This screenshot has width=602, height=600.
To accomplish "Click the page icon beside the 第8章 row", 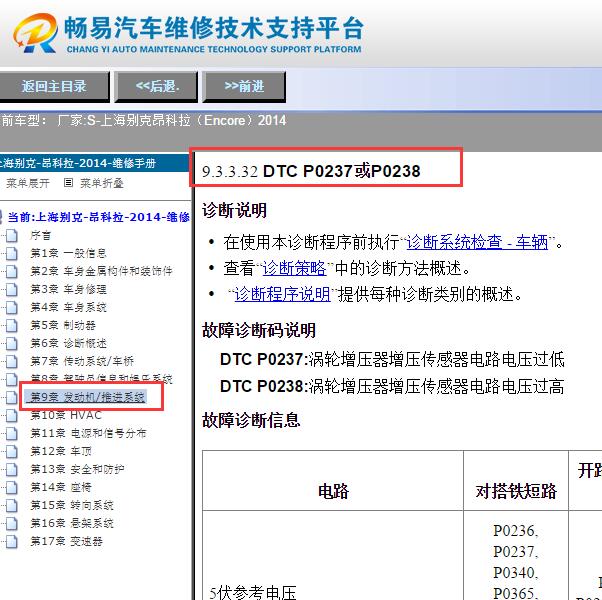I will (12, 379).
